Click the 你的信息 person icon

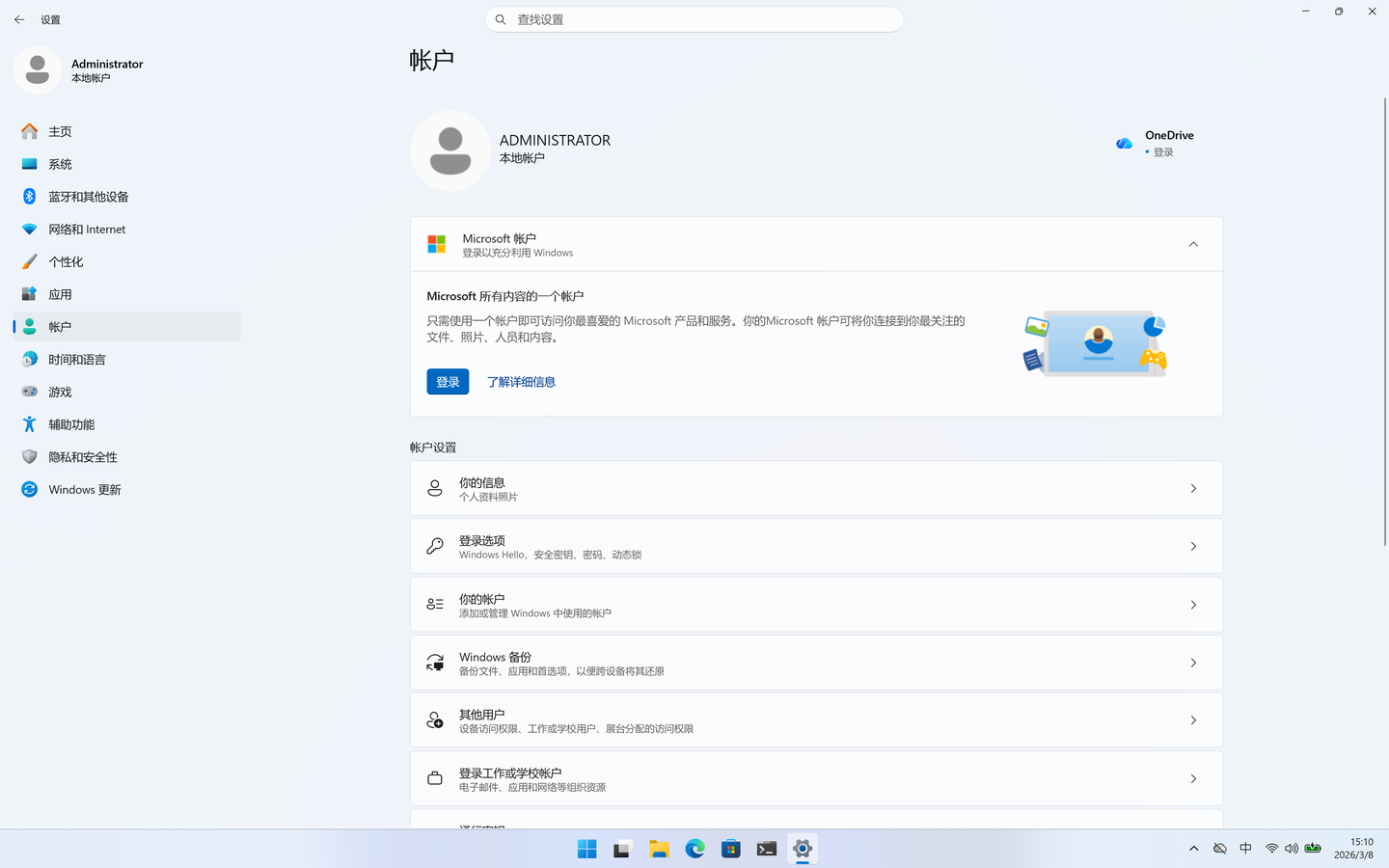(435, 489)
